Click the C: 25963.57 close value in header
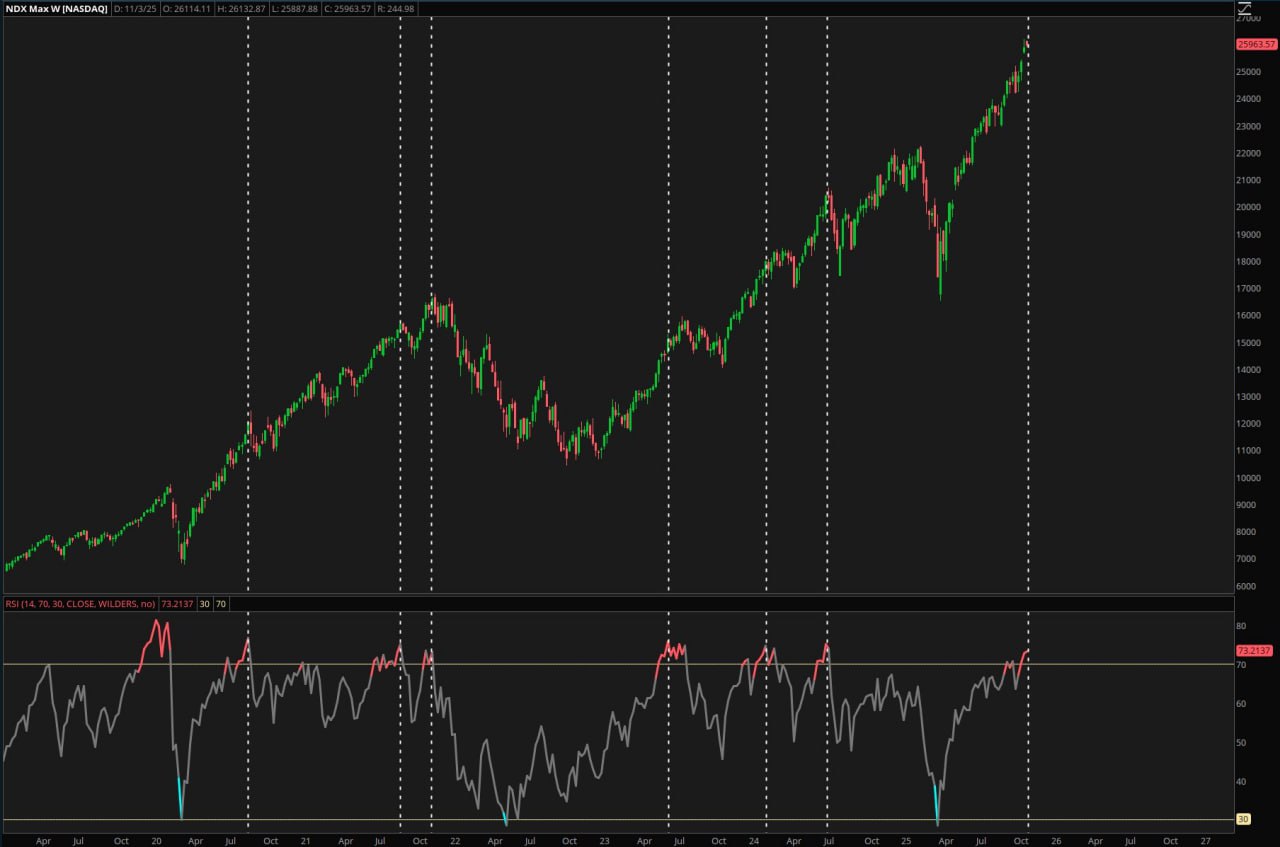The width and height of the screenshot is (1280, 847). (x=347, y=9)
